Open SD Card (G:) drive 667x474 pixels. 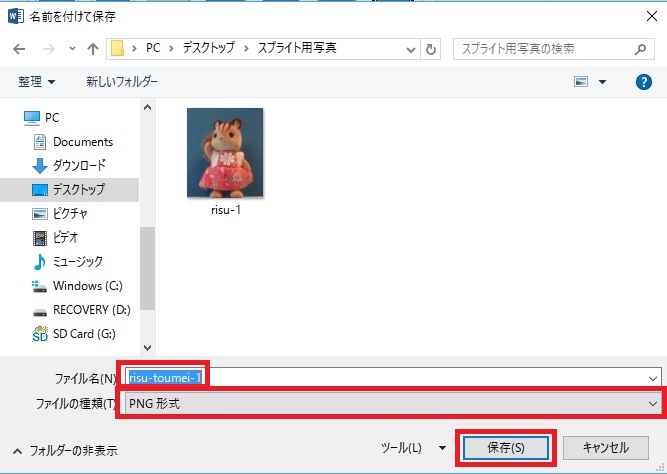pyautogui.click(x=84, y=334)
